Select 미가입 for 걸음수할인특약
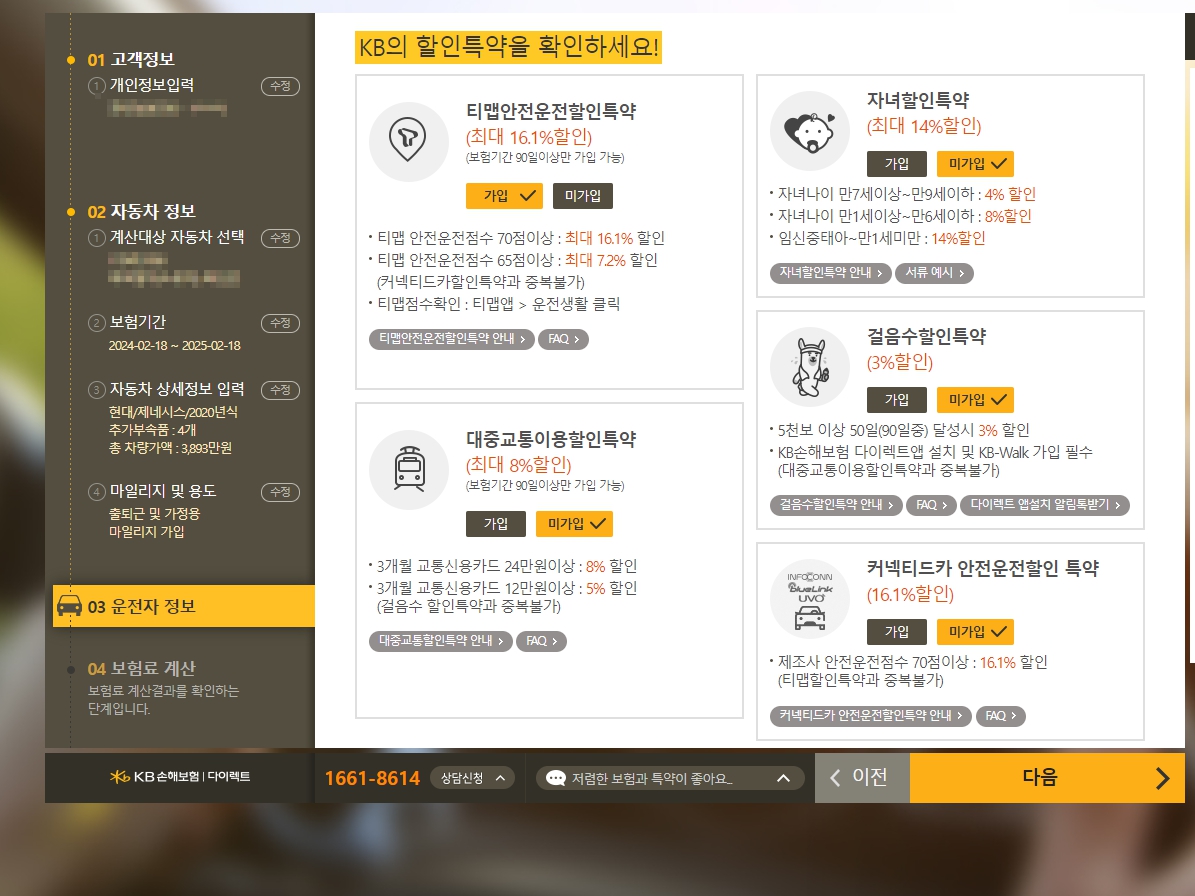 (976, 400)
